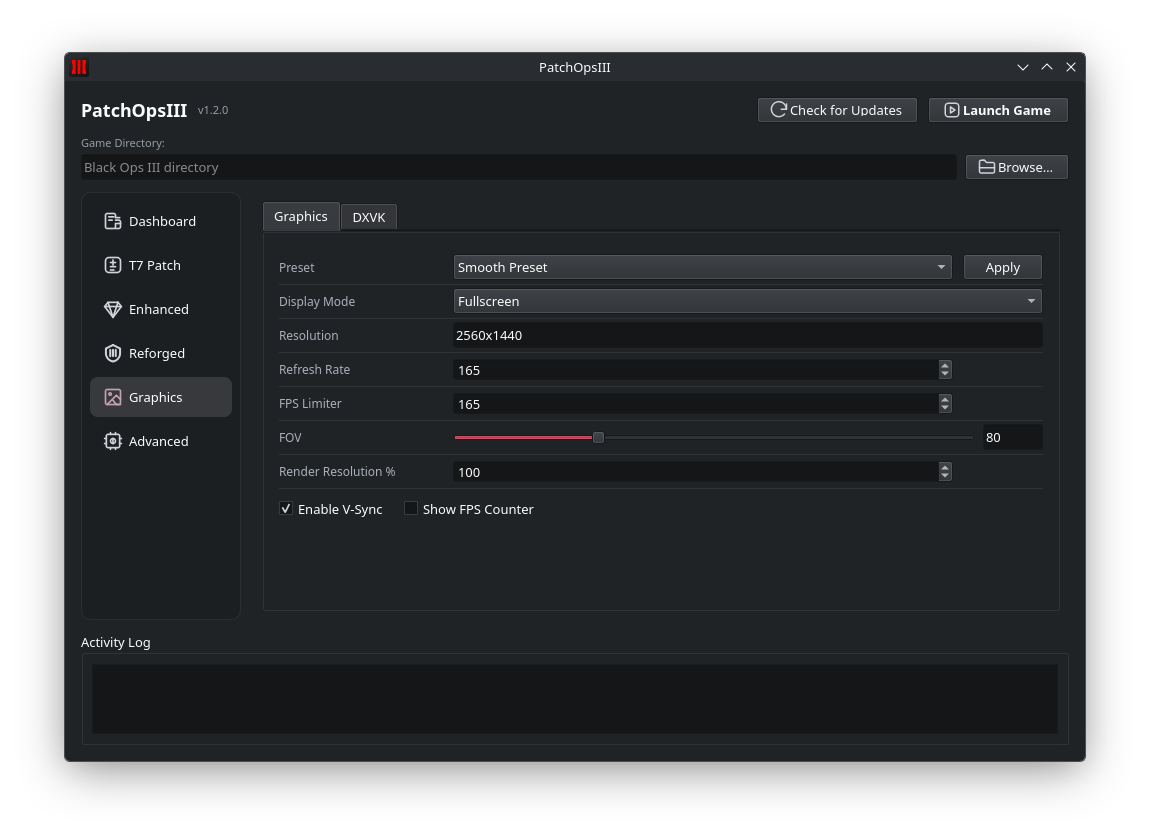
Task: Increase Render Resolution % with up arrow
Action: (945, 467)
